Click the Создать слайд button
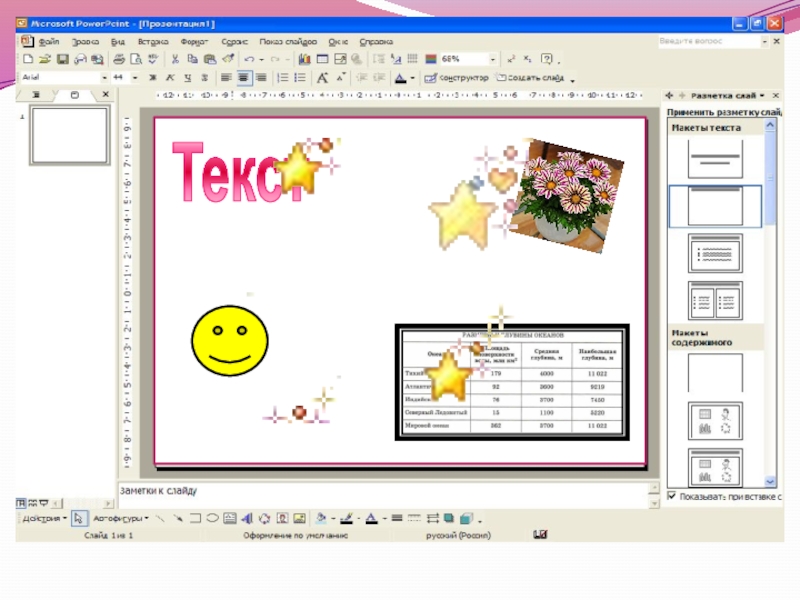Viewport: 800px width, 600px height. [x=530, y=77]
